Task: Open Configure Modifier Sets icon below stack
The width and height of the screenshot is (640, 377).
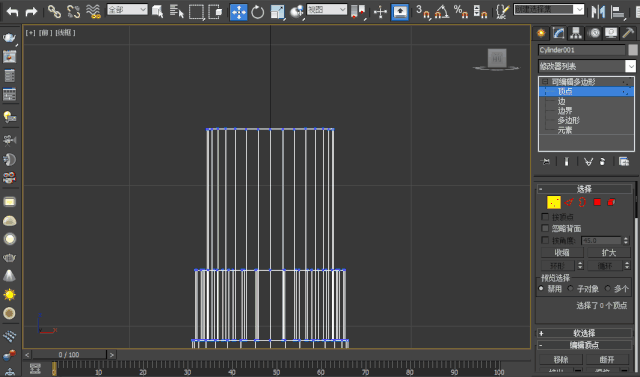Action: click(x=624, y=162)
